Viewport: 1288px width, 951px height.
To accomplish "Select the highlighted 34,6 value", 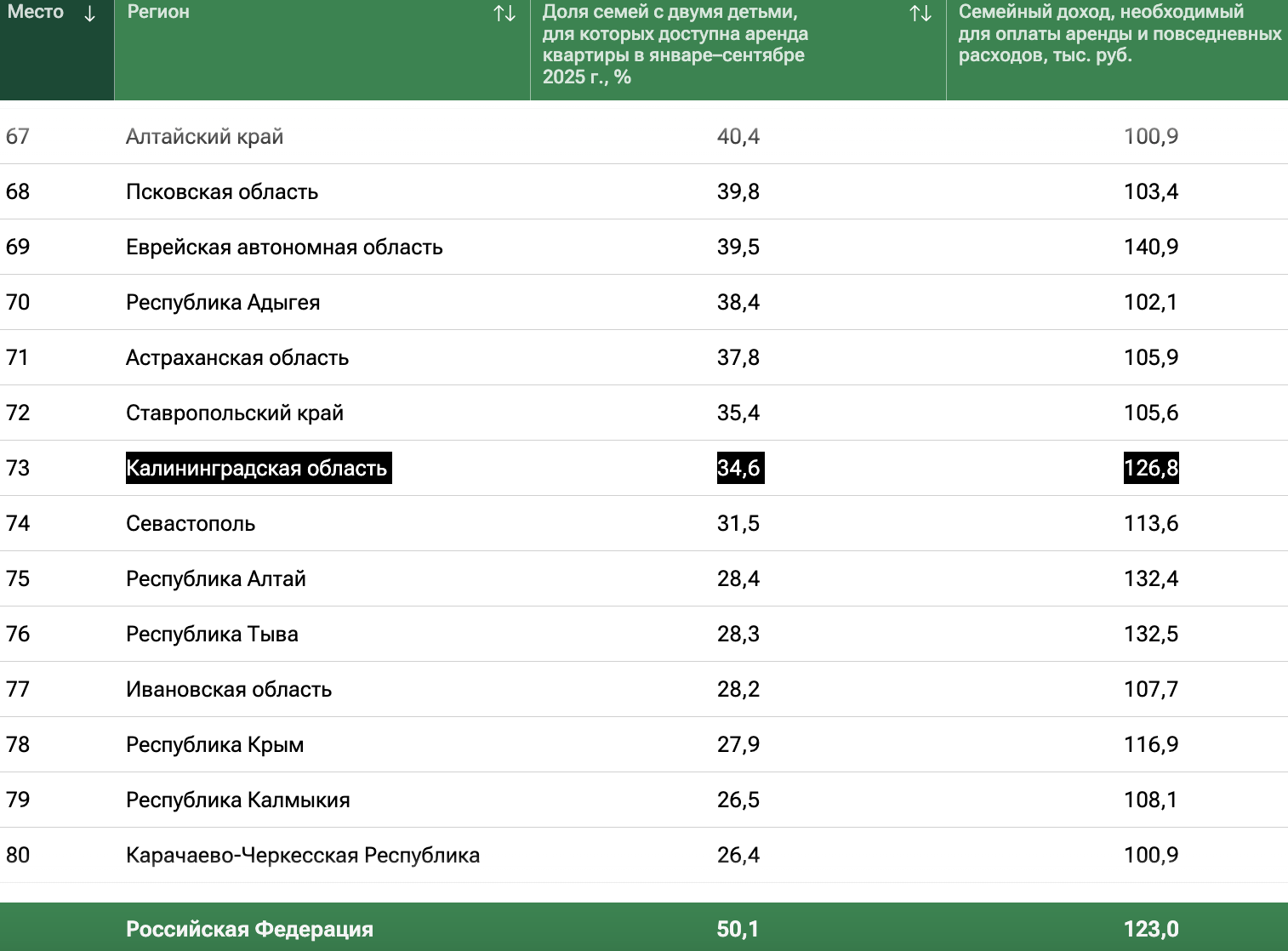I will (739, 468).
